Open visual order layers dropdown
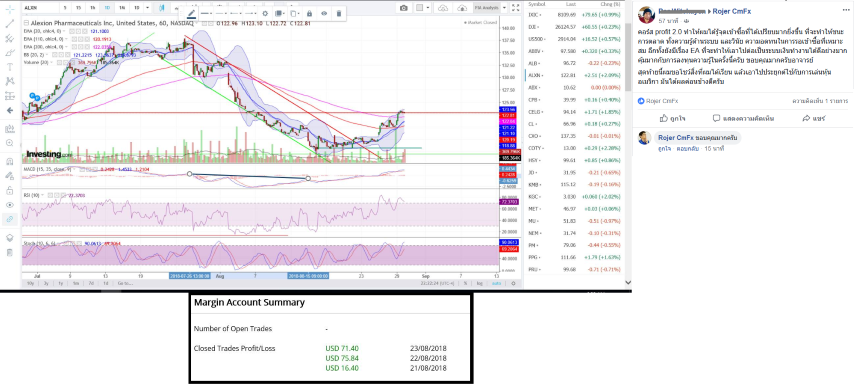854x386 pixels. point(280,13)
